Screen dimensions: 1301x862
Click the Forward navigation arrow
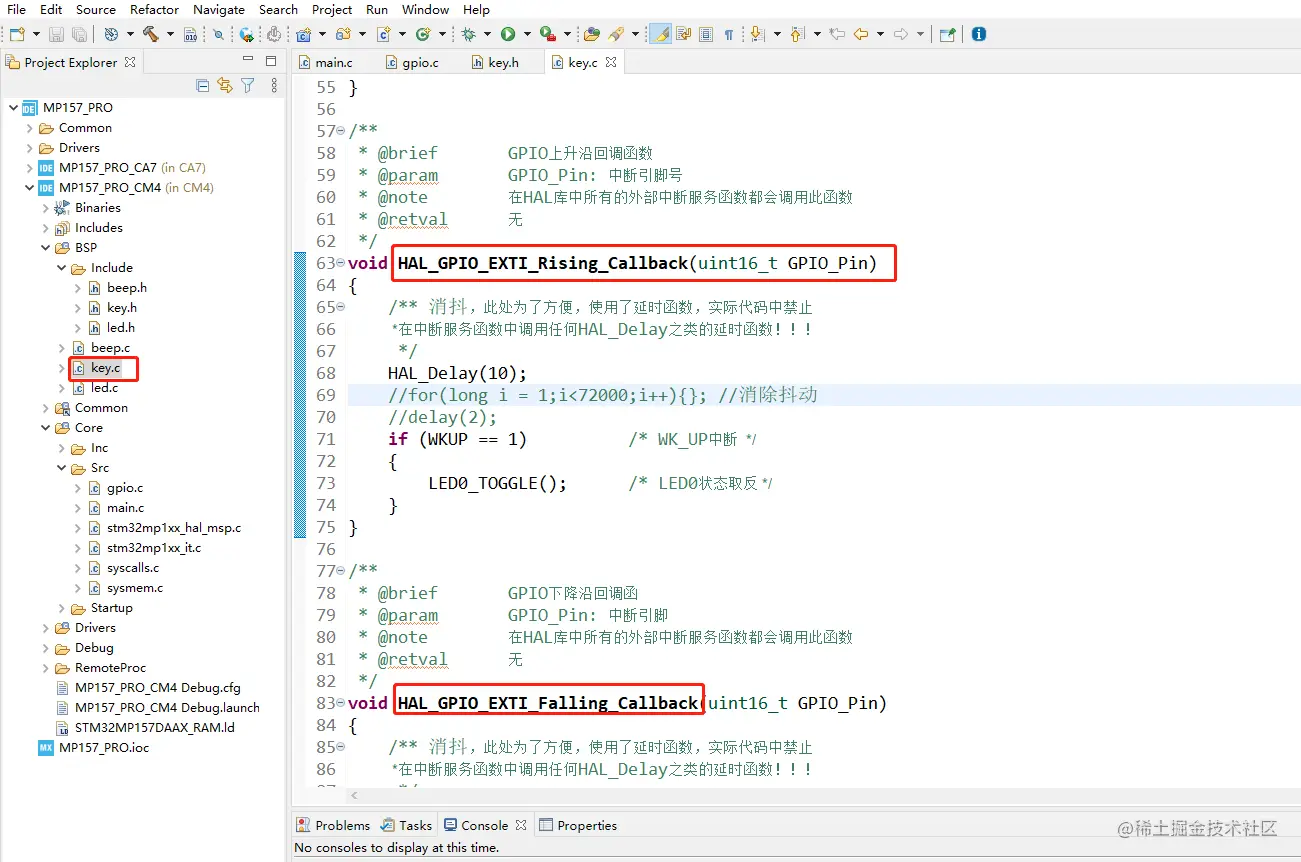coord(901,34)
